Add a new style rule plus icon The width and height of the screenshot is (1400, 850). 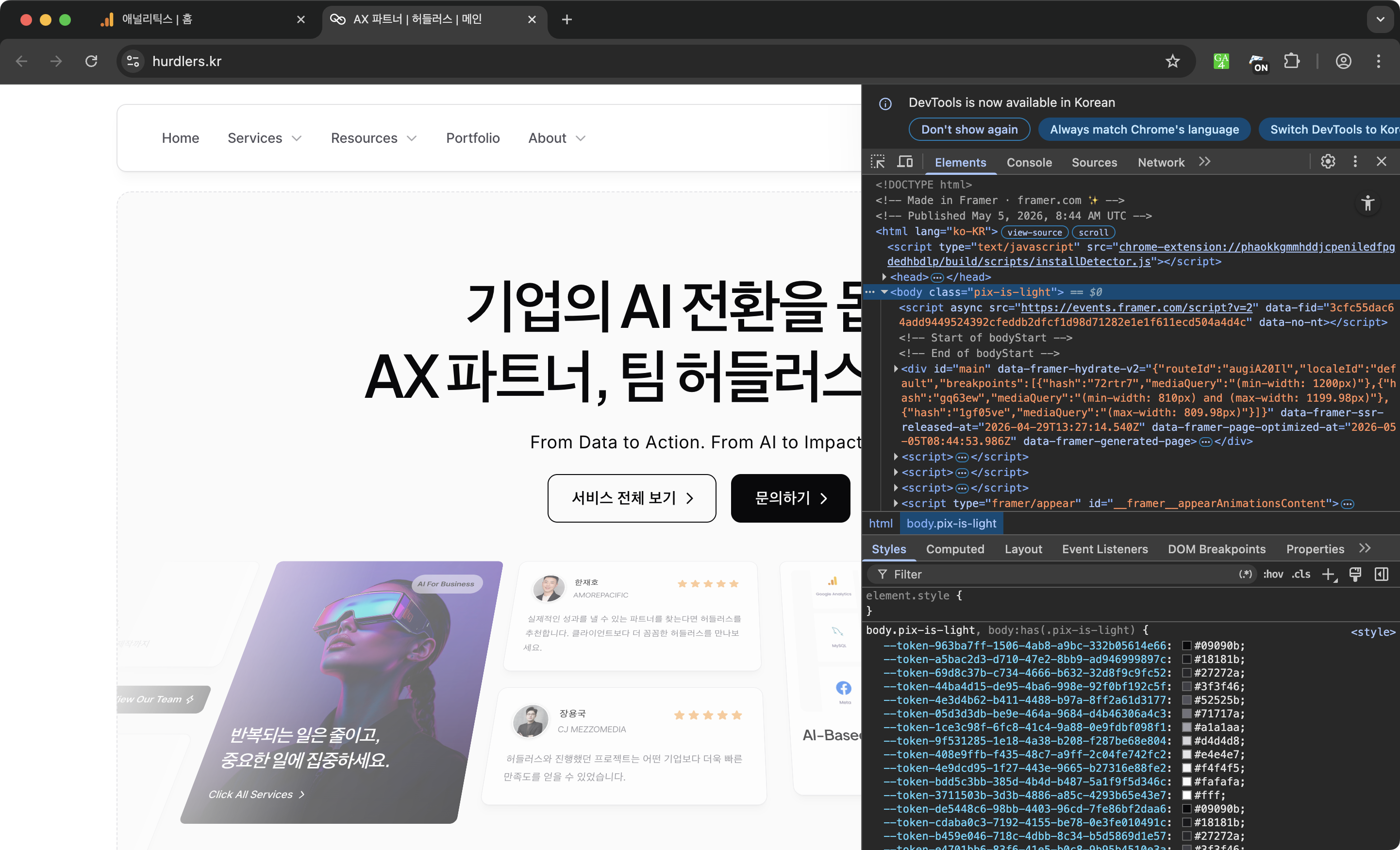[1329, 575]
